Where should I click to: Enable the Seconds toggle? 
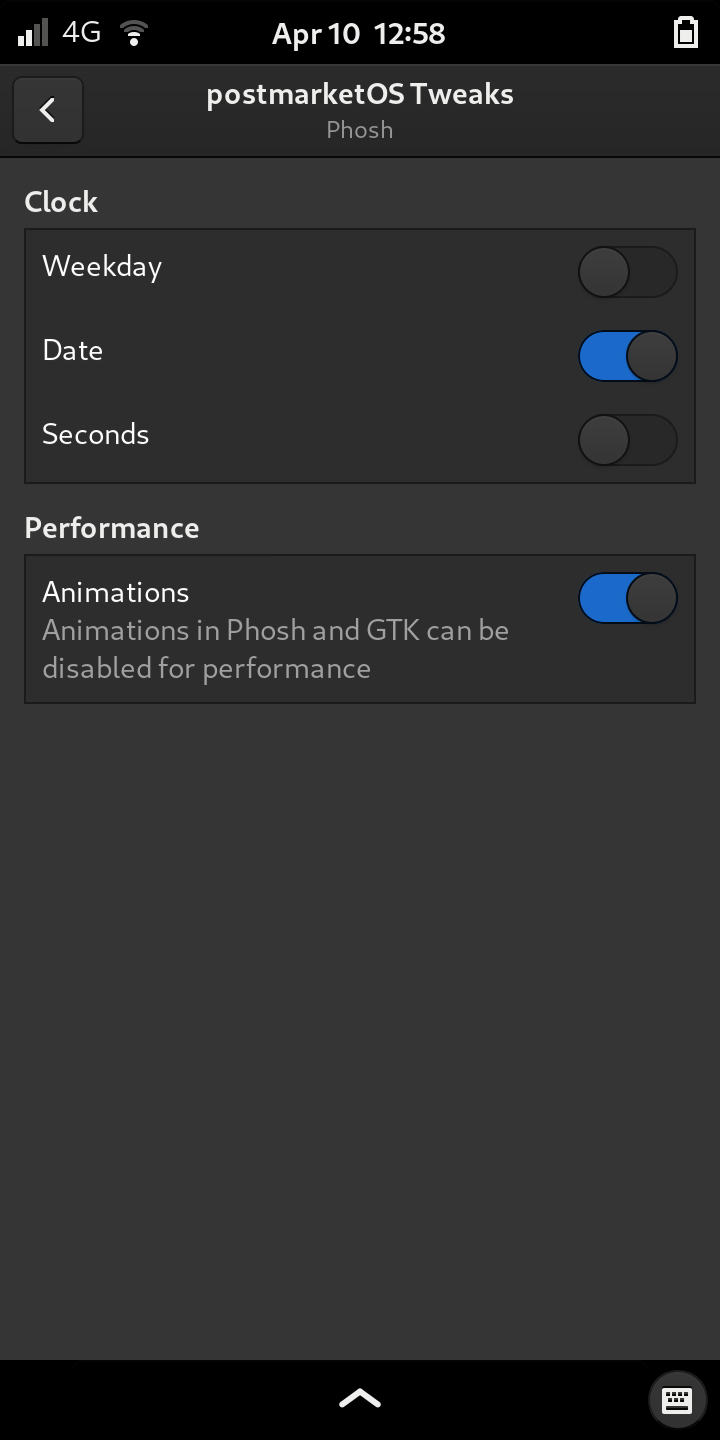pyautogui.click(x=628, y=439)
